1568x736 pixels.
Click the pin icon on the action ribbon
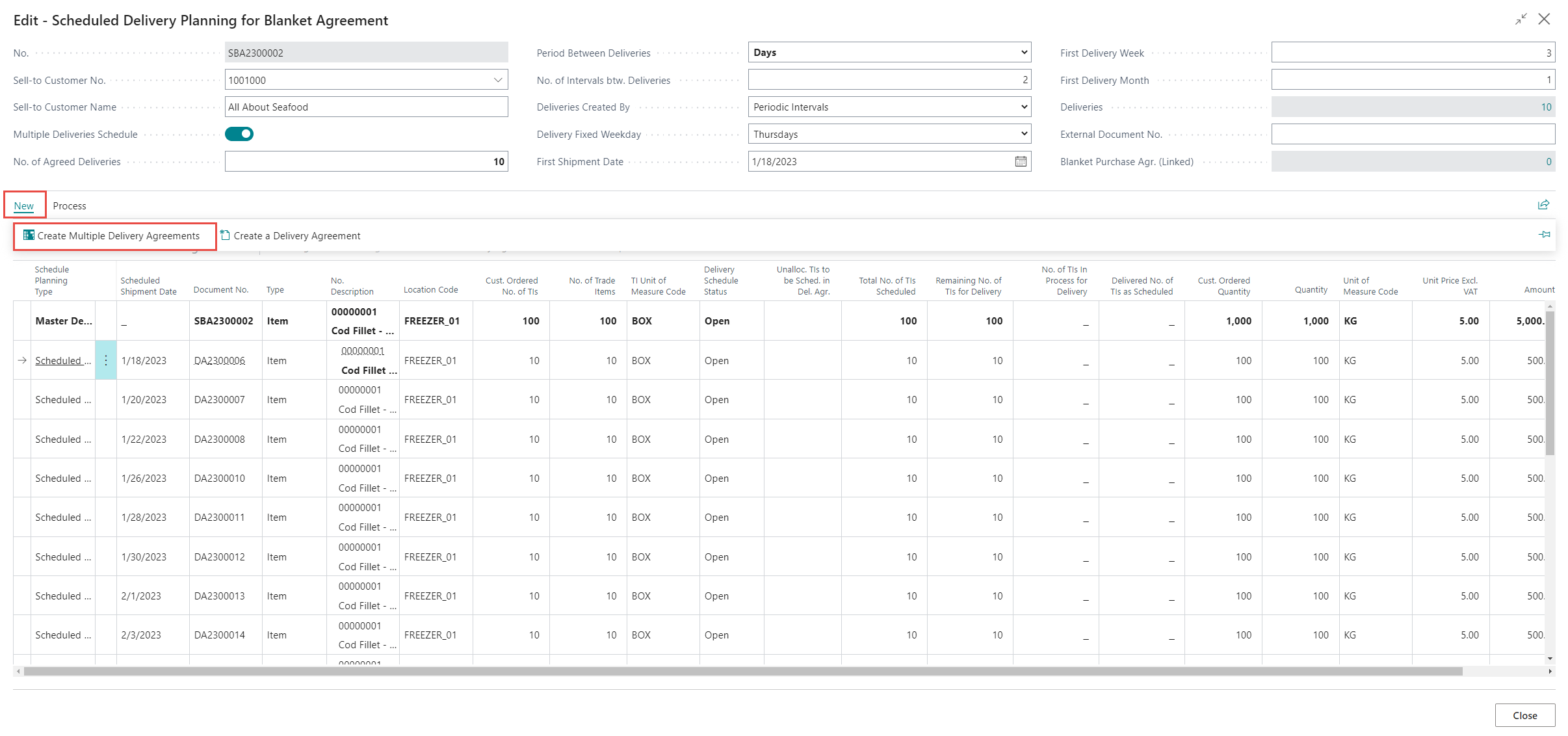[1545, 235]
